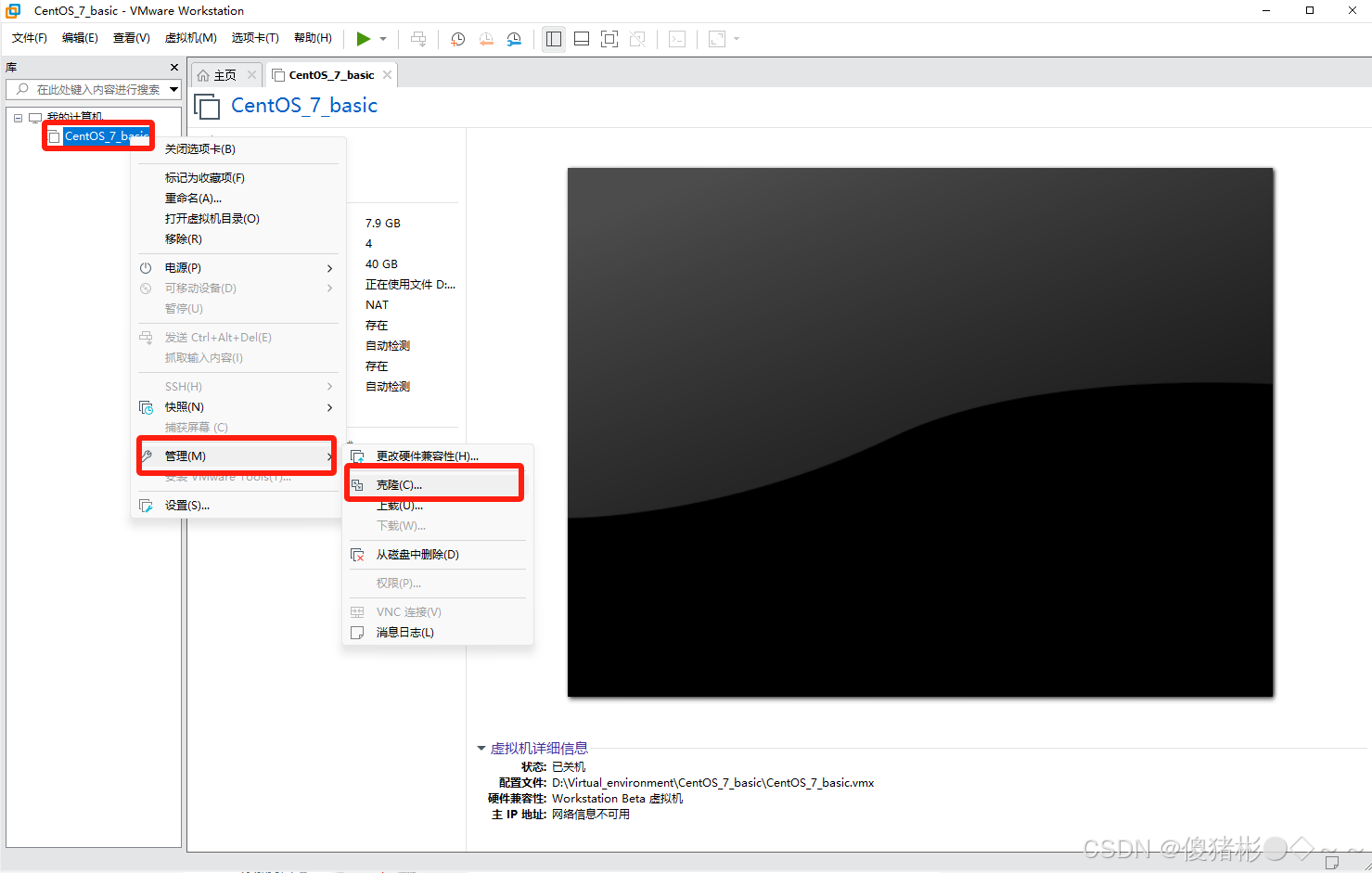Open the 管理(M) submenu entry
Image resolution: width=1372 pixels, height=873 pixels.
click(x=238, y=456)
